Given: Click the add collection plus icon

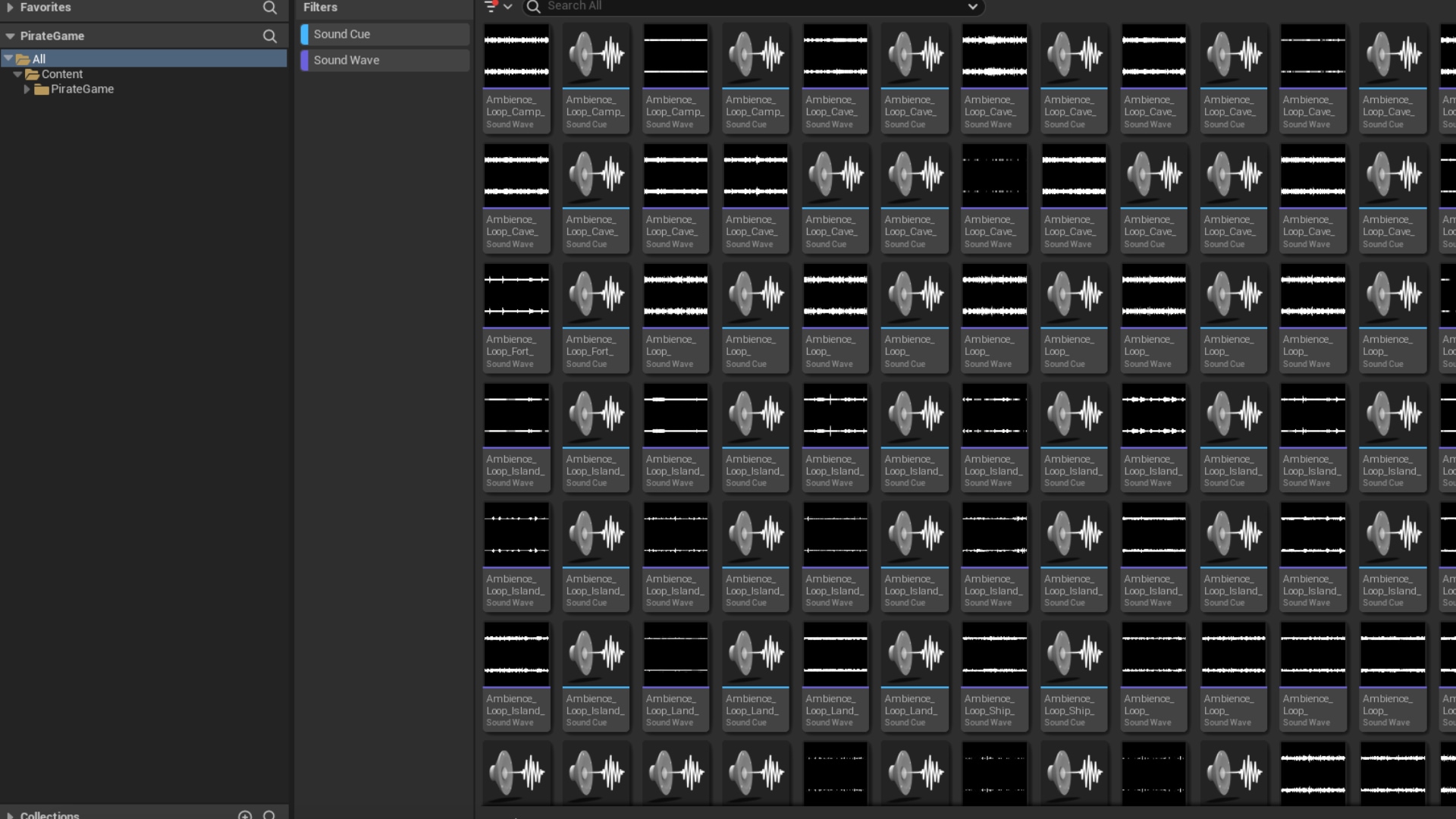Looking at the screenshot, I should [x=244, y=815].
